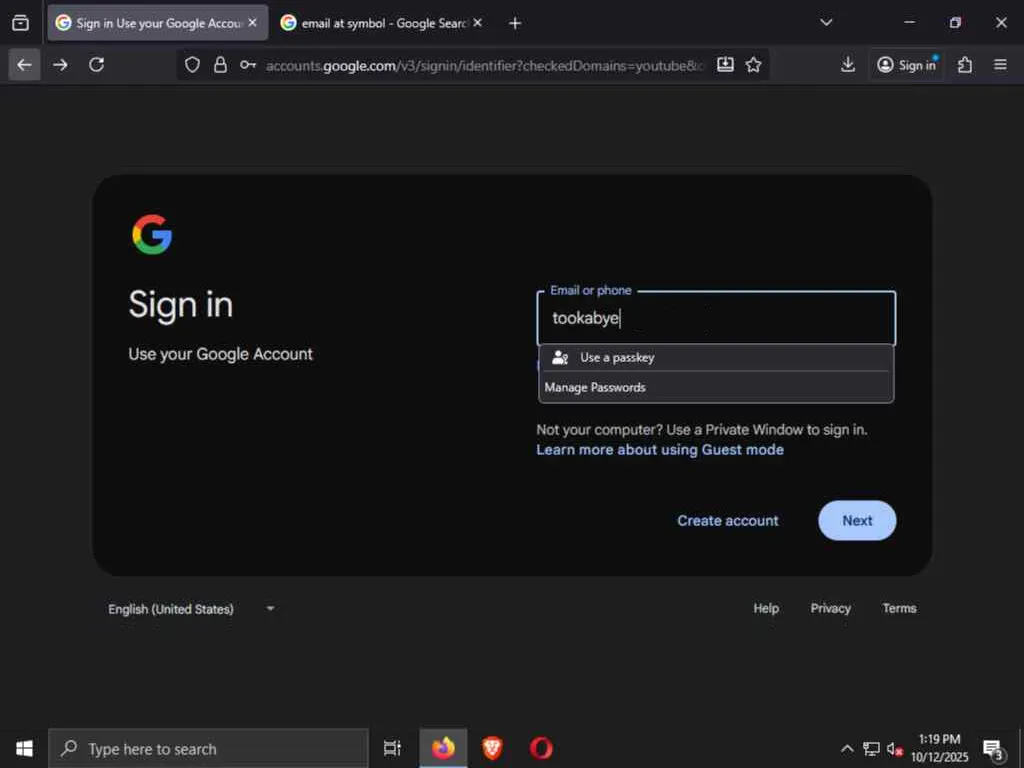Open the Terms link

pos(899,608)
